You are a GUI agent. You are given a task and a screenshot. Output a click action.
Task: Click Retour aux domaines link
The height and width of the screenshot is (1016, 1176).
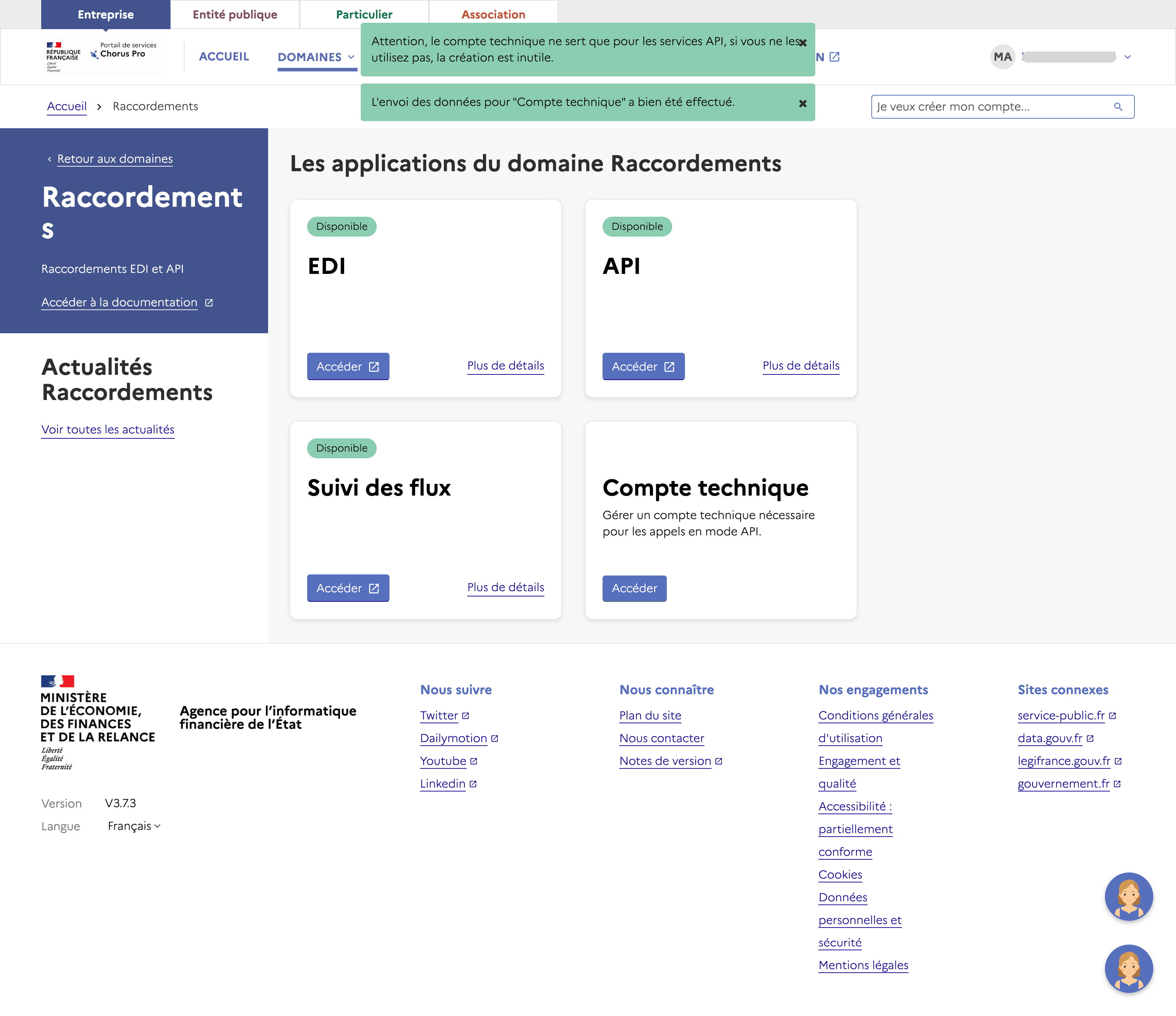point(115,159)
